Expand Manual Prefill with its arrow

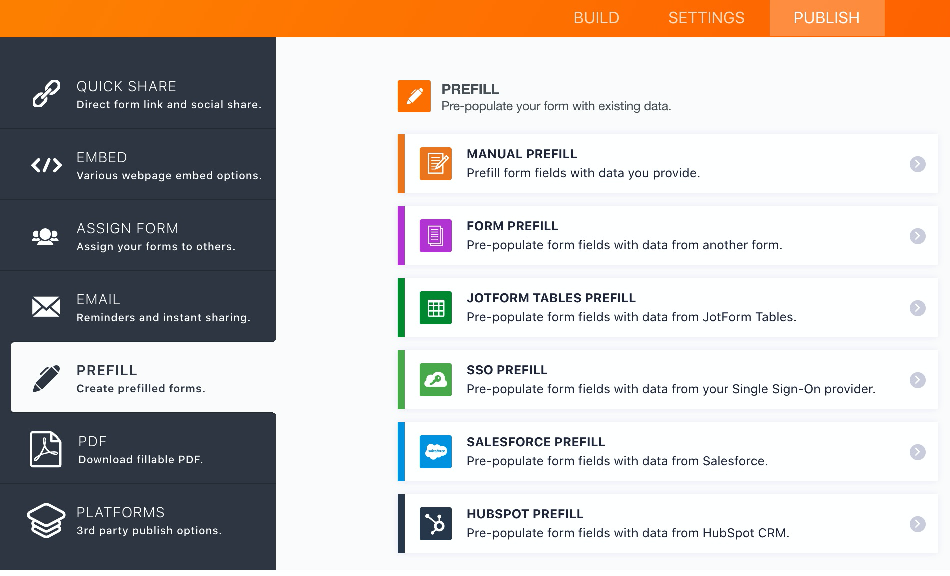point(917,164)
